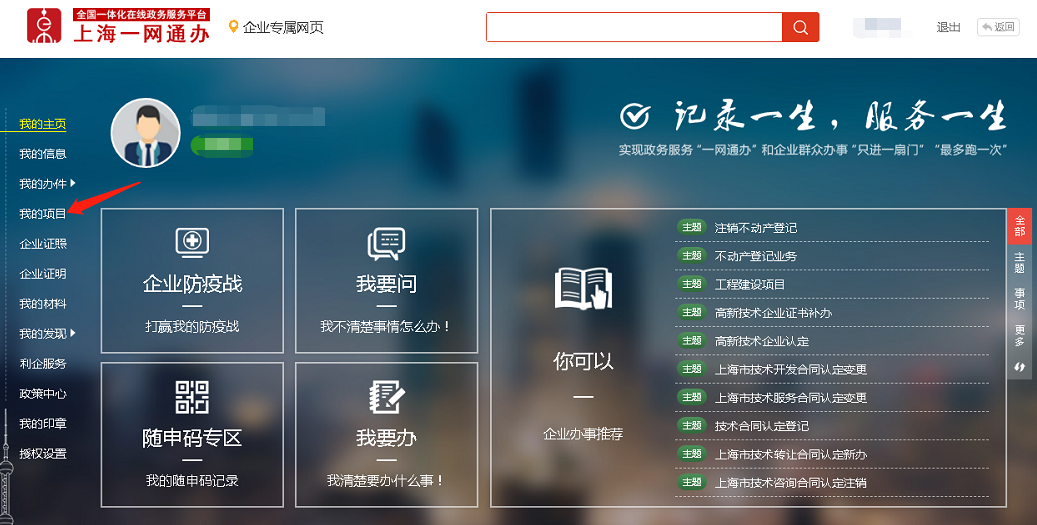Open the 工程建设项目 link
Viewport: 1037px width, 525px height.
[x=750, y=285]
